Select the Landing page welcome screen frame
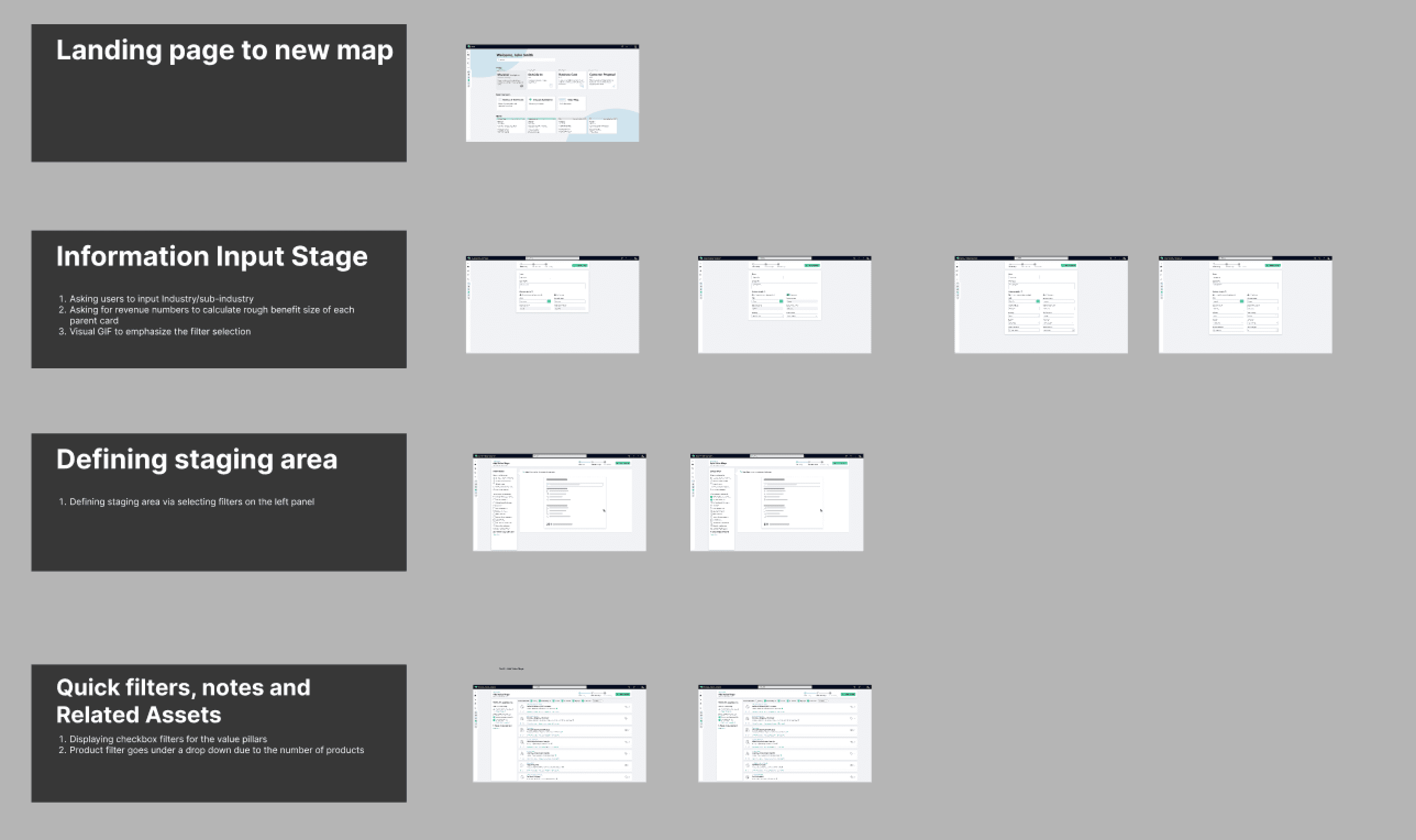 pos(552,93)
